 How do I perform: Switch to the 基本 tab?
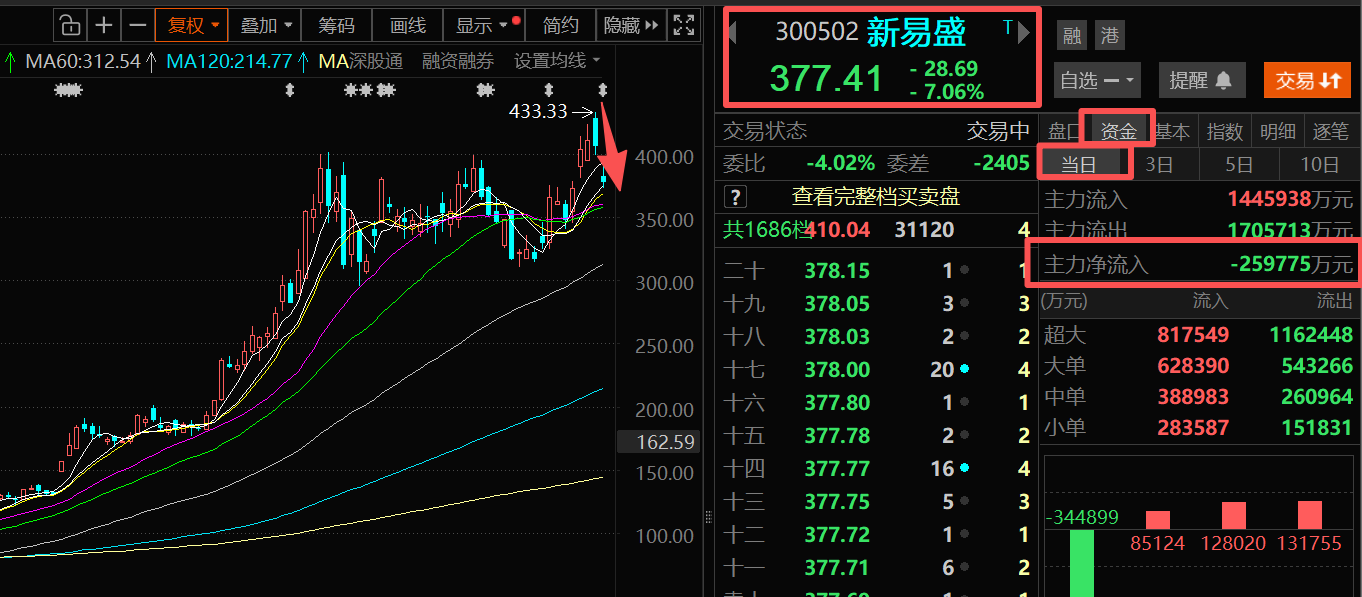pyautogui.click(x=1173, y=131)
